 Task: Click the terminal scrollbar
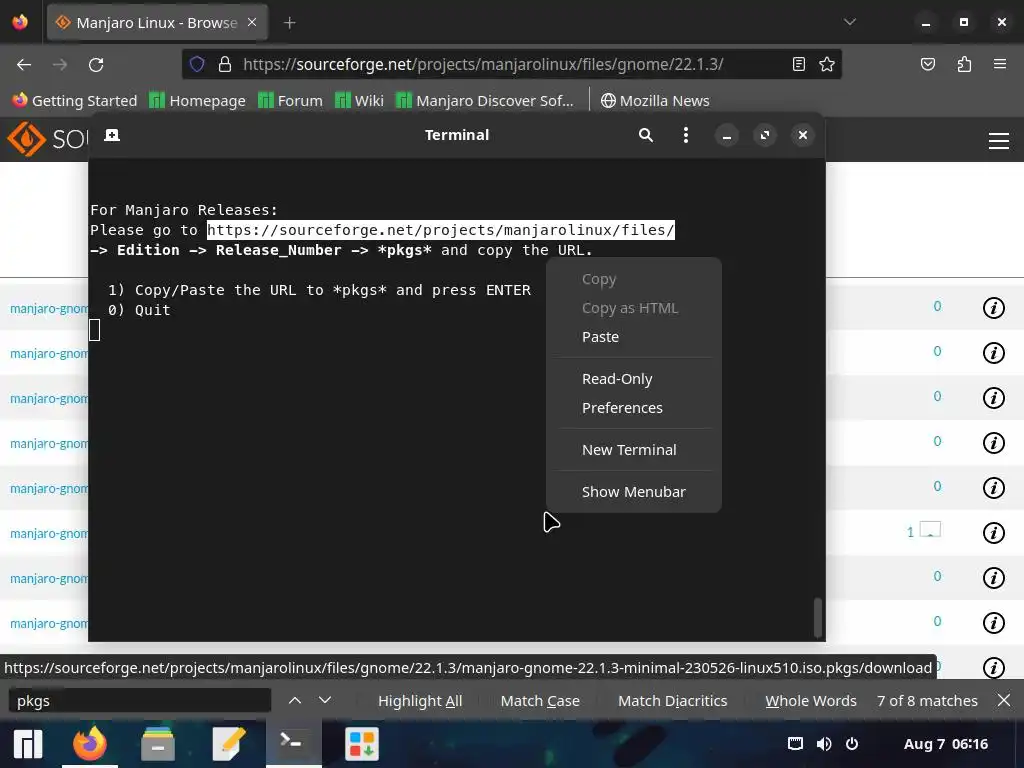pyautogui.click(x=818, y=617)
